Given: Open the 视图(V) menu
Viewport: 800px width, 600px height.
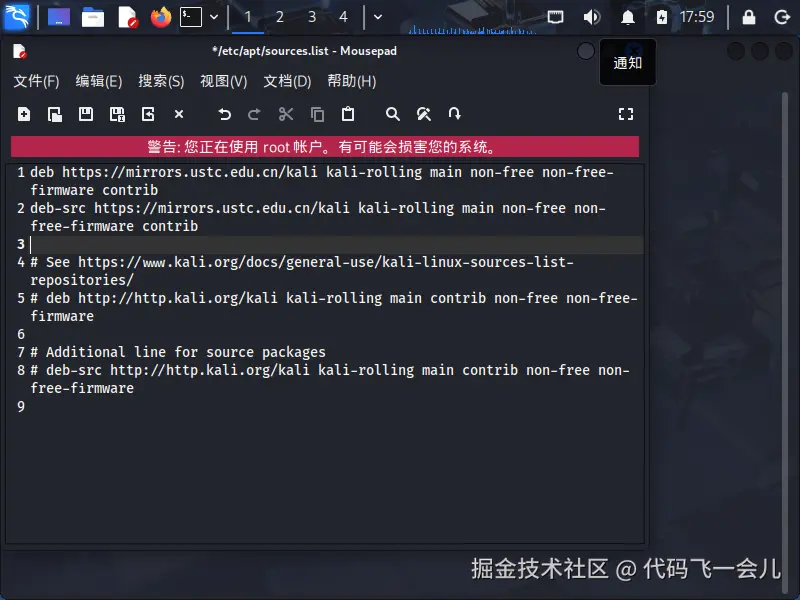Looking at the screenshot, I should click(x=223, y=81).
